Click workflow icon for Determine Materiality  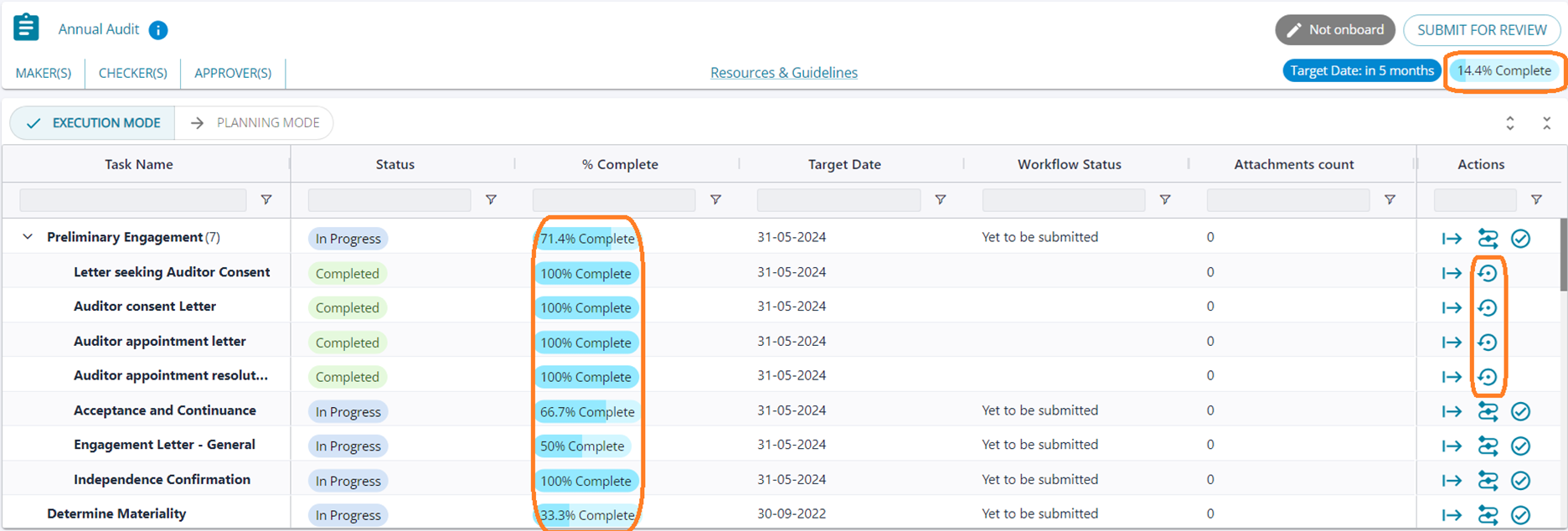click(1488, 515)
